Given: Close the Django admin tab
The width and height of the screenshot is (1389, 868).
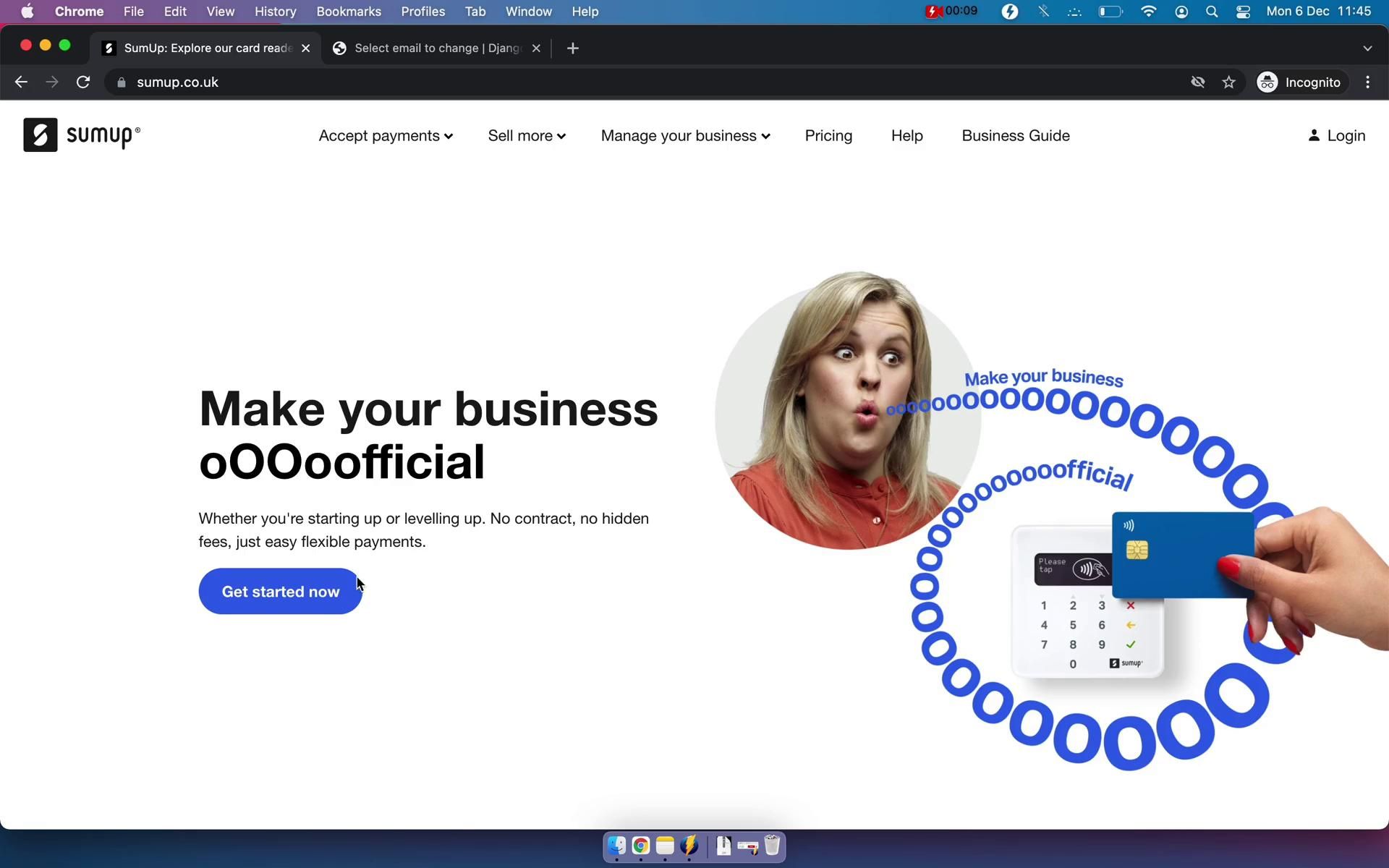Looking at the screenshot, I should coord(536,48).
